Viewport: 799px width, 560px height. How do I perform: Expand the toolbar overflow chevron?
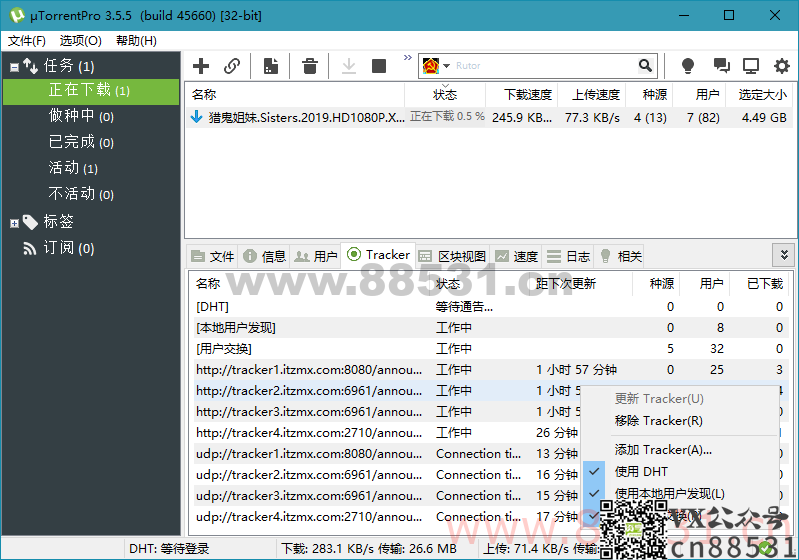408,57
